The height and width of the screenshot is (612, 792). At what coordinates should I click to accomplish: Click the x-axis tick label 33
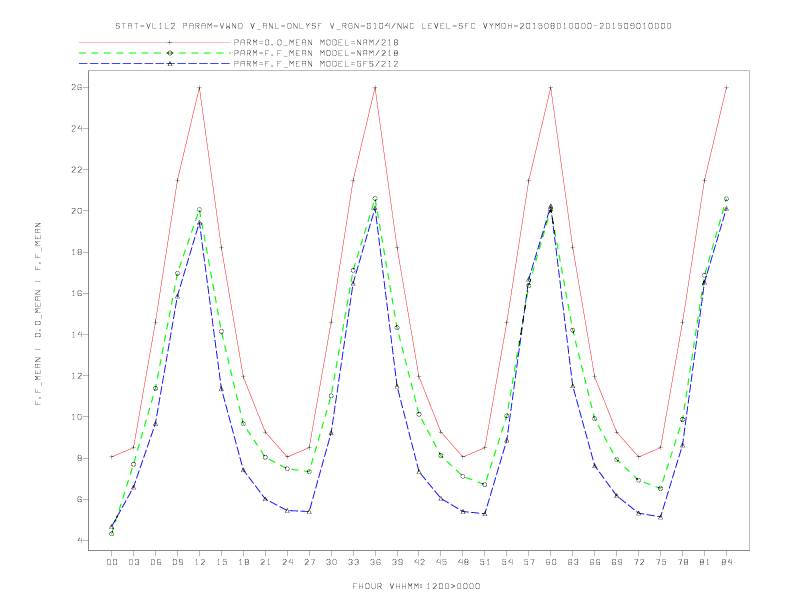353,562
